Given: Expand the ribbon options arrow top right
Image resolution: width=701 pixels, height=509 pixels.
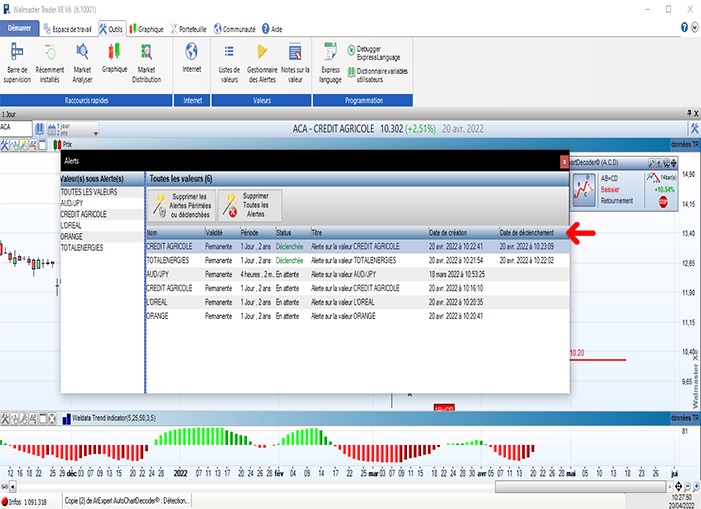Looking at the screenshot, I should click(x=695, y=27).
